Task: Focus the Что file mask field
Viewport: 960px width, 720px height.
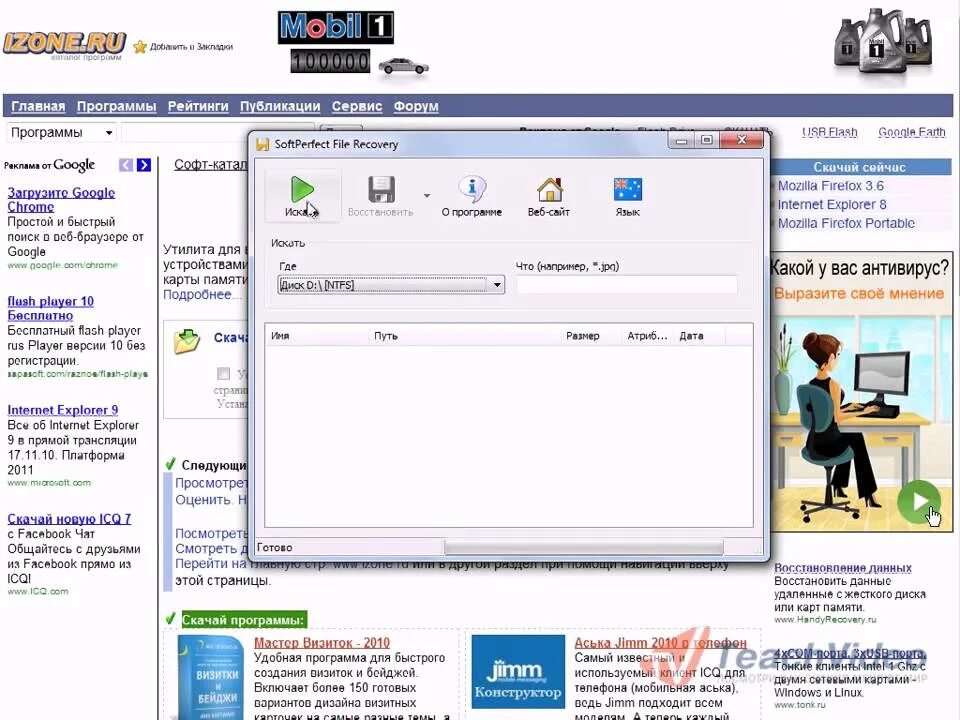Action: (627, 285)
